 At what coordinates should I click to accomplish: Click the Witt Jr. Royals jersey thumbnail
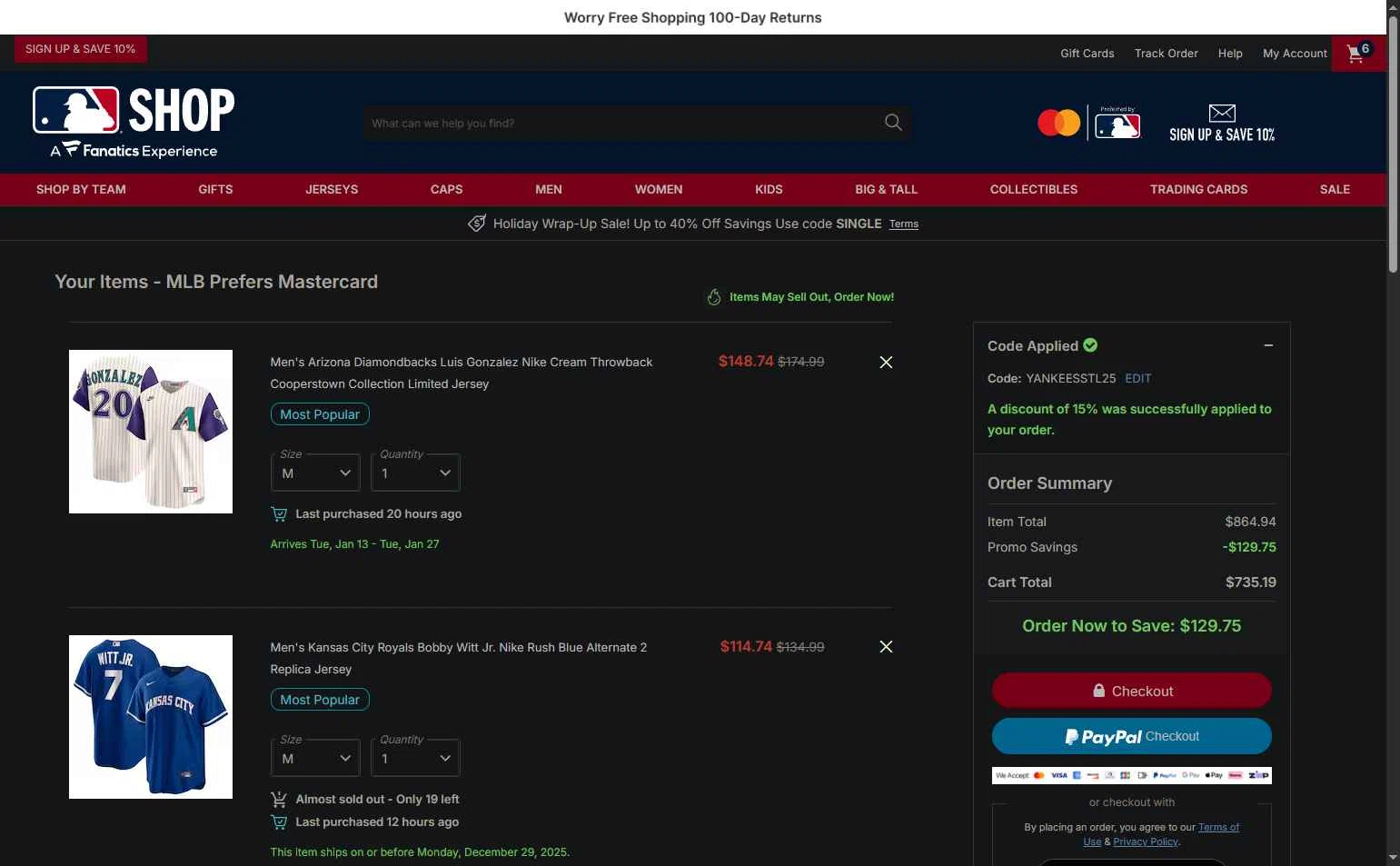click(x=151, y=717)
